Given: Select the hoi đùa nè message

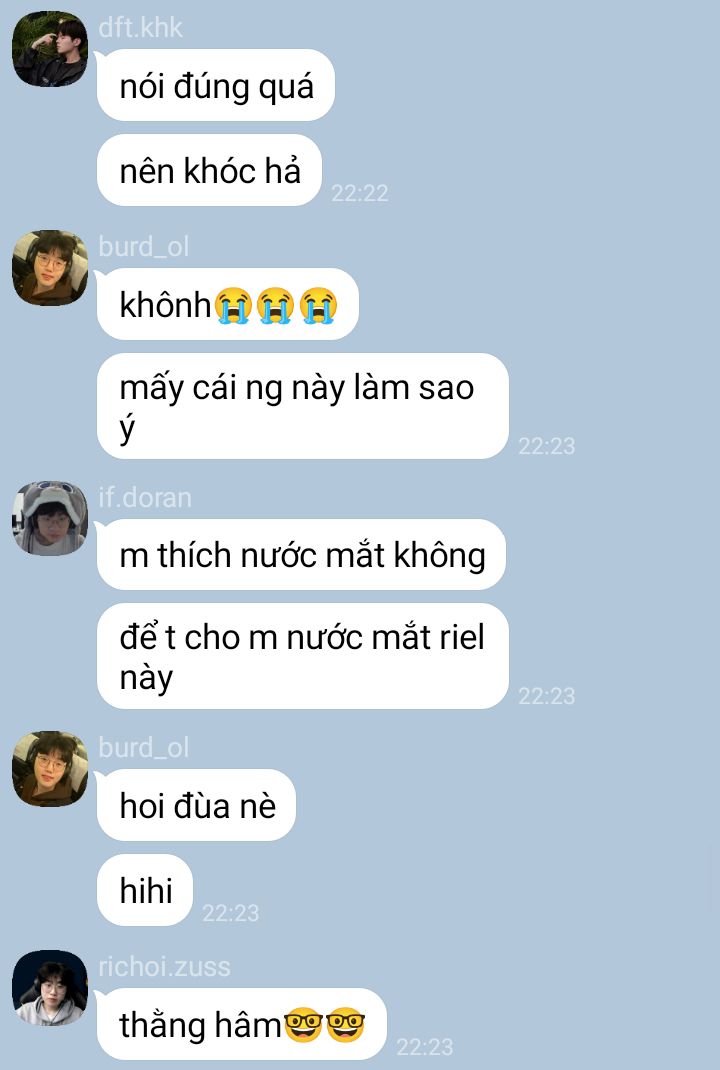Looking at the screenshot, I should (x=197, y=805).
